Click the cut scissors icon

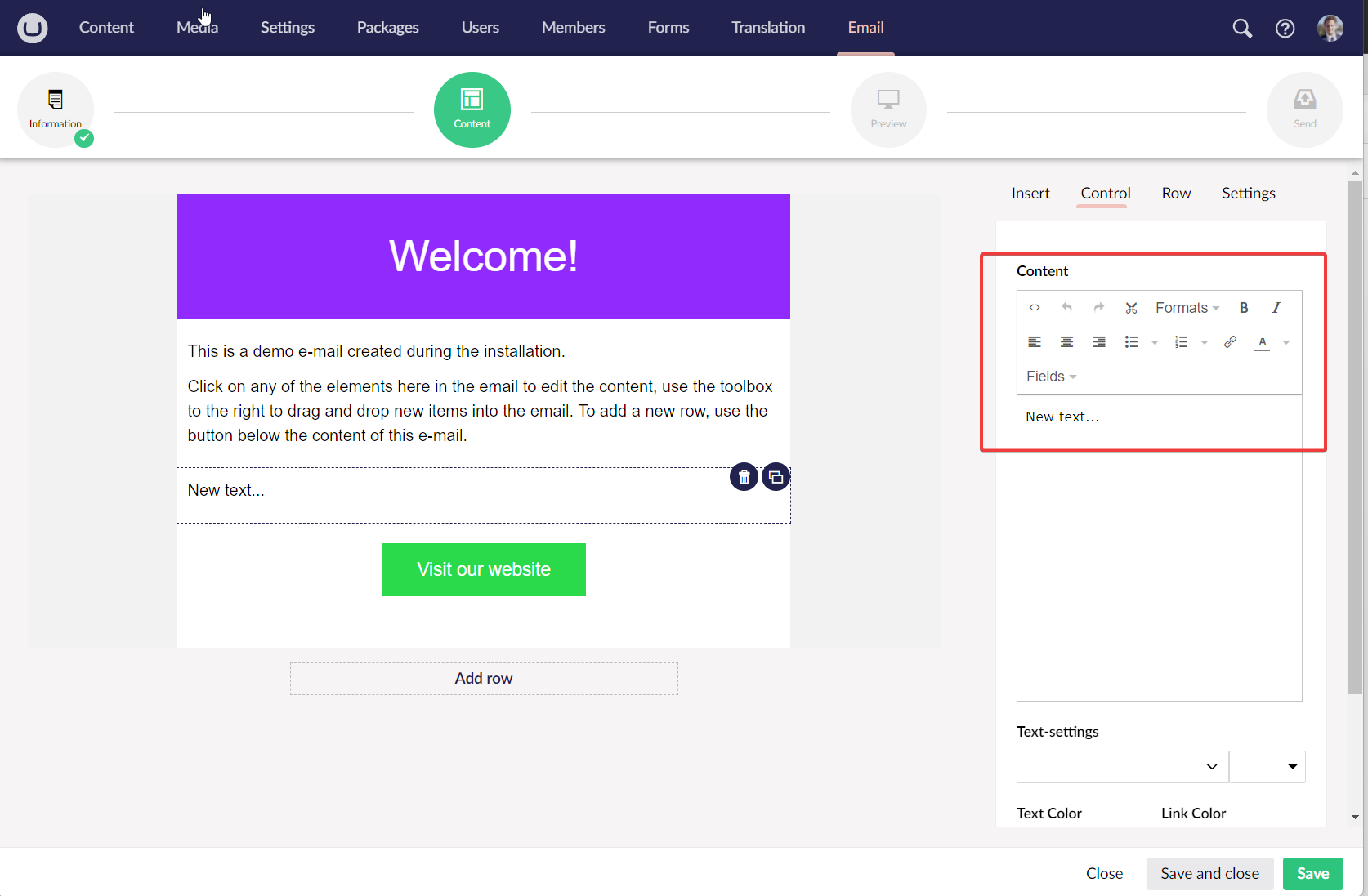pos(1131,308)
